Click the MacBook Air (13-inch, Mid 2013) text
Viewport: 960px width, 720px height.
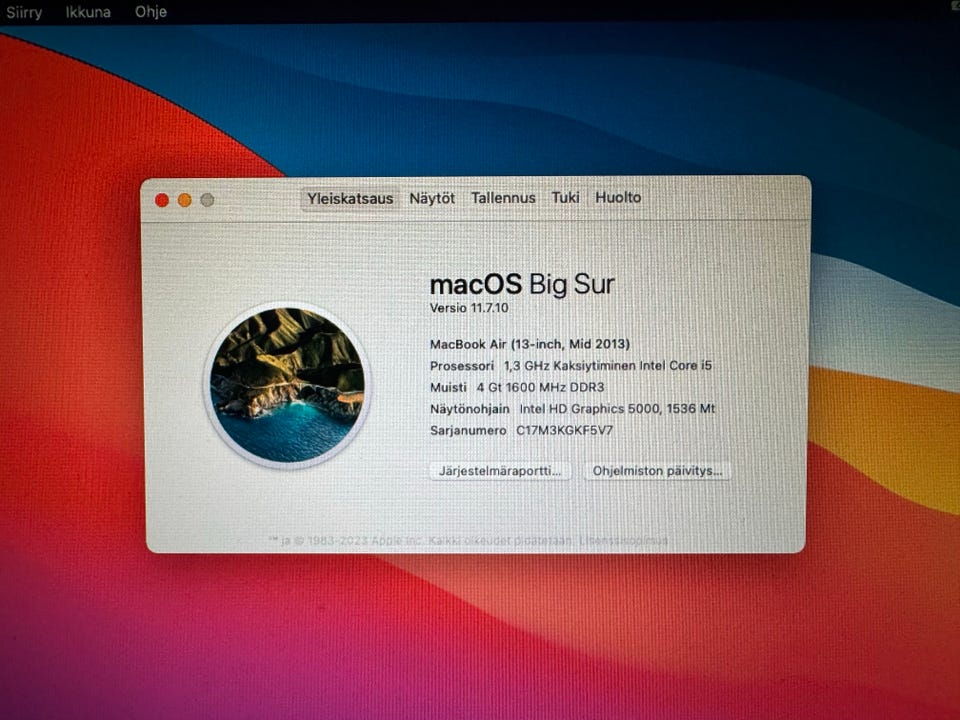coord(530,344)
